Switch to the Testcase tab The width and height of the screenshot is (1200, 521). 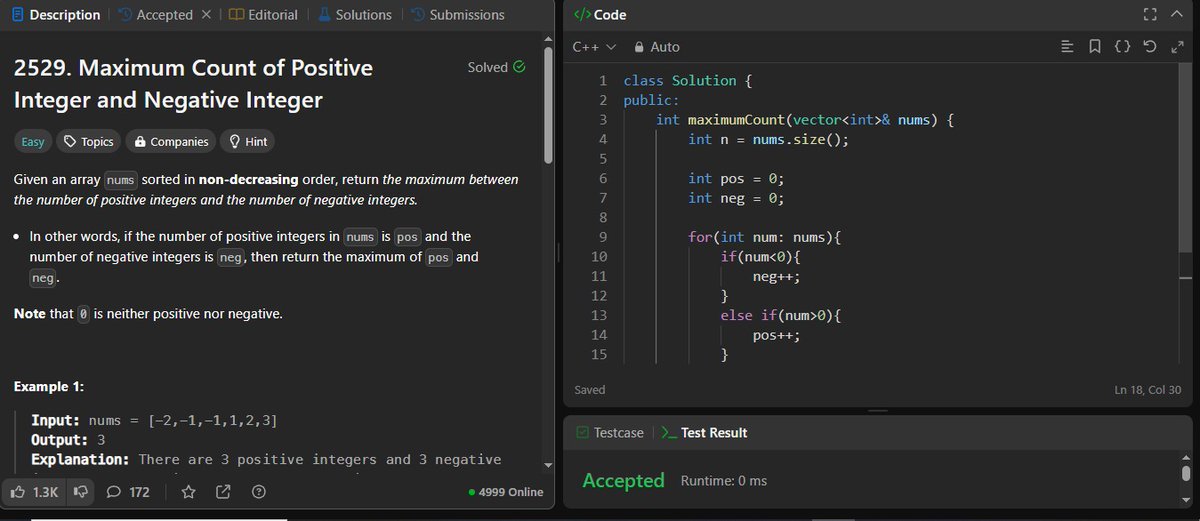611,433
